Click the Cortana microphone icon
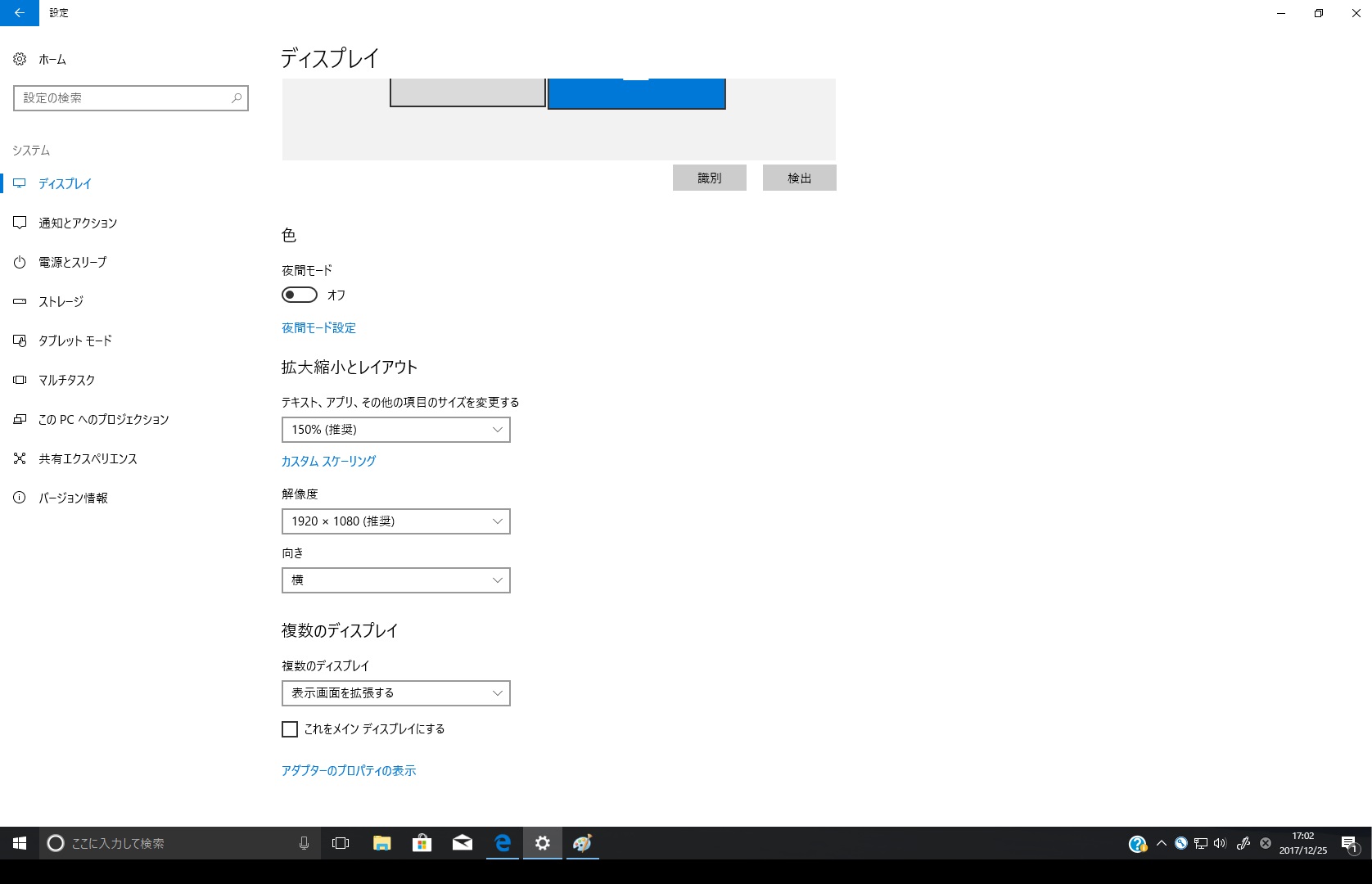 [x=304, y=843]
